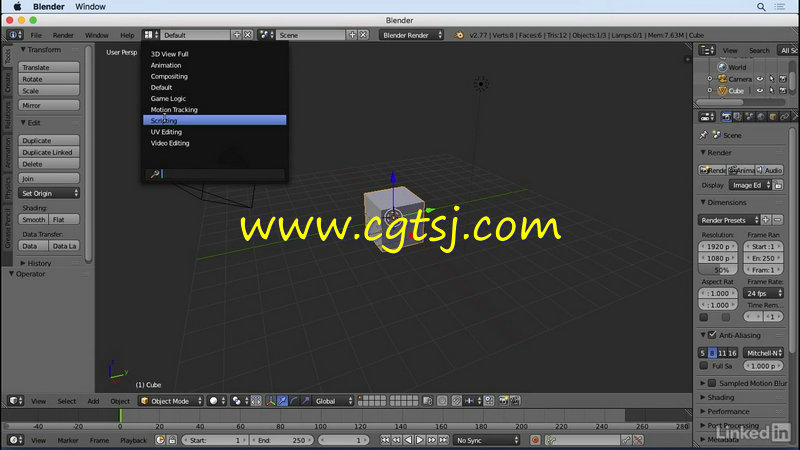Viewport: 800px width, 450px height.
Task: Add a new screen layout
Action: point(237,35)
